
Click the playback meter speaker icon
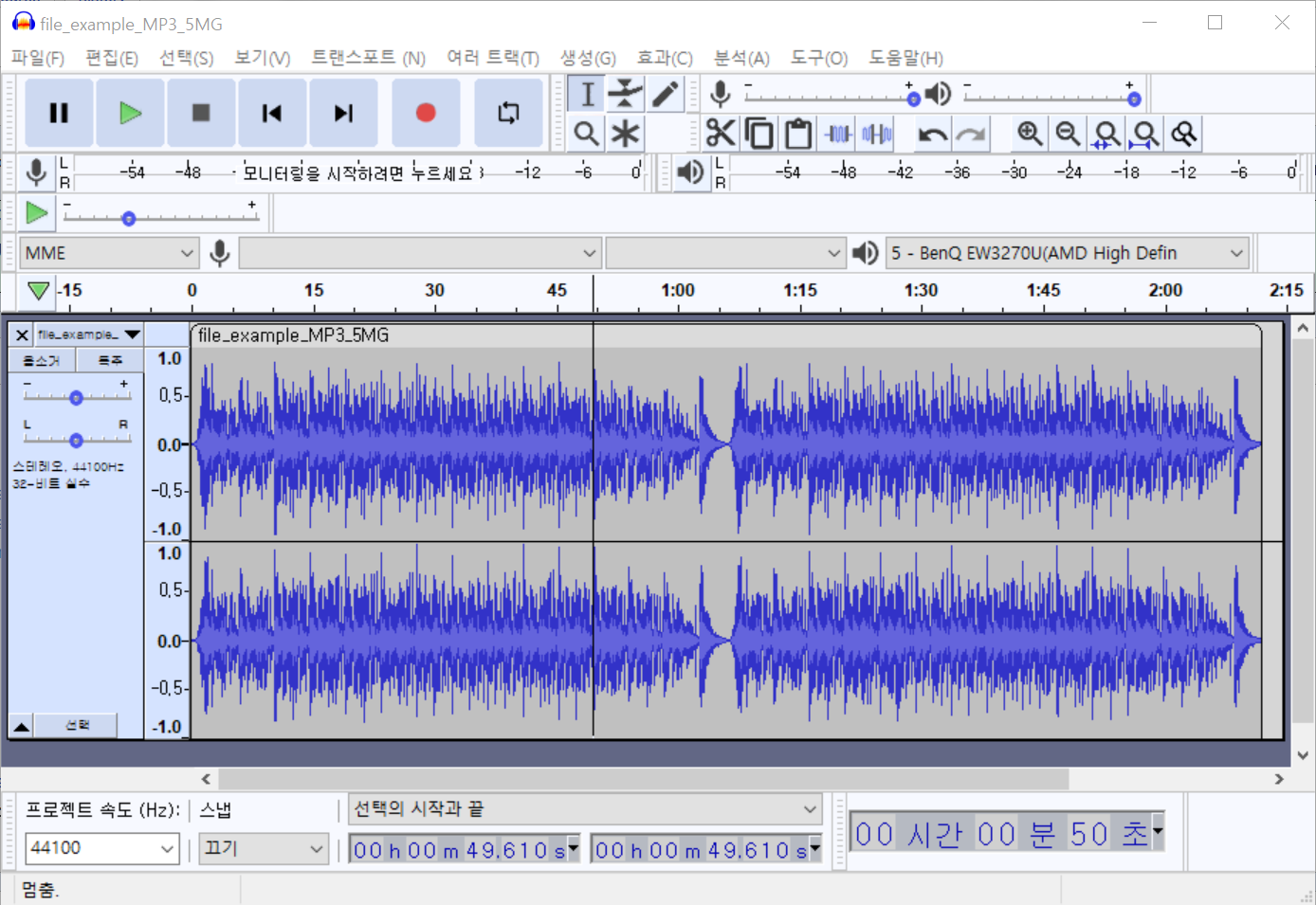point(691,172)
